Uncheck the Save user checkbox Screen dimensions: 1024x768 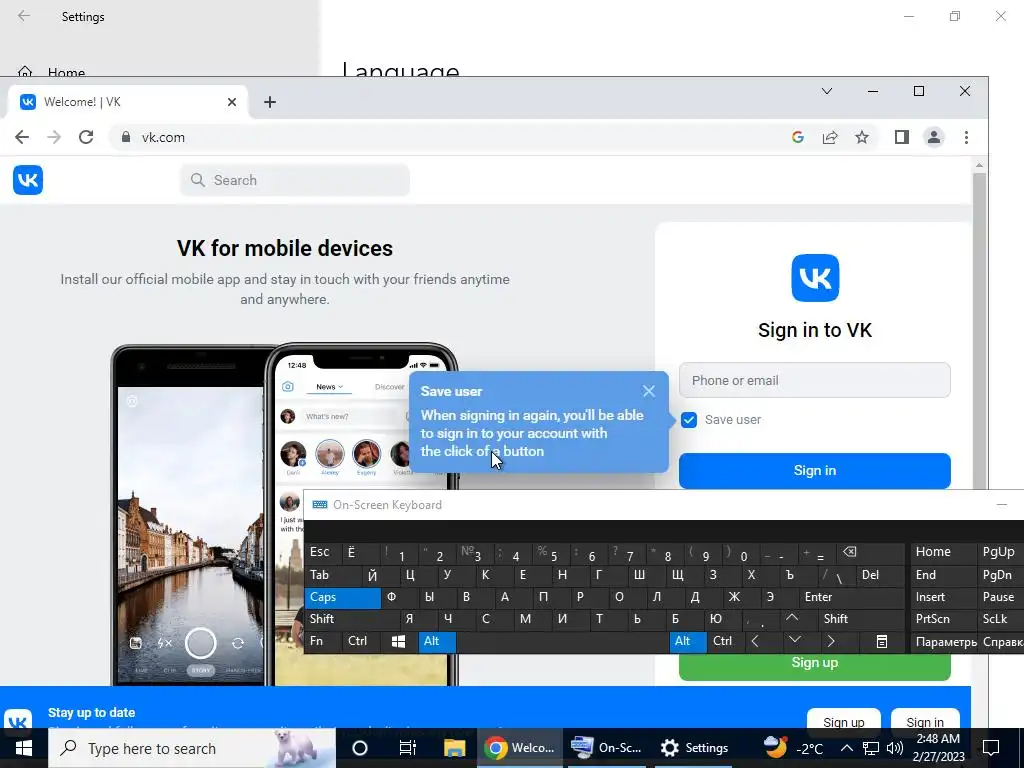[689, 420]
